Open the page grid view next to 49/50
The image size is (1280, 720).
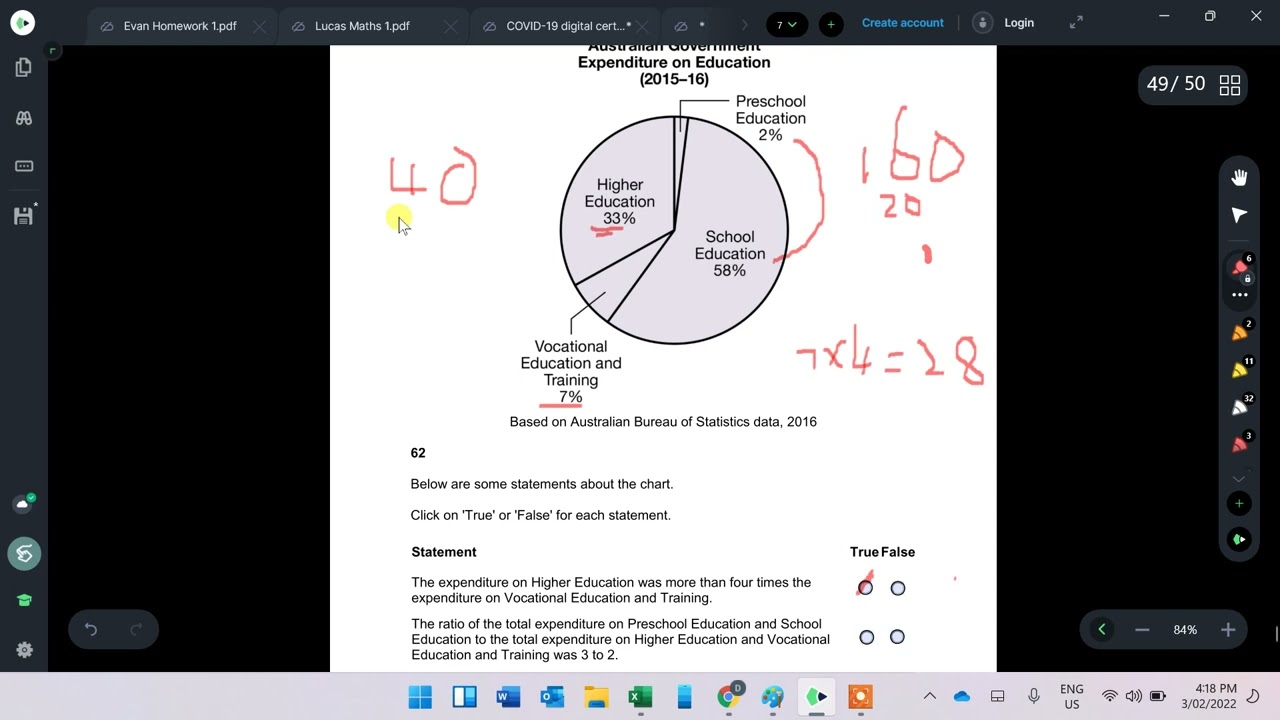tap(1230, 85)
